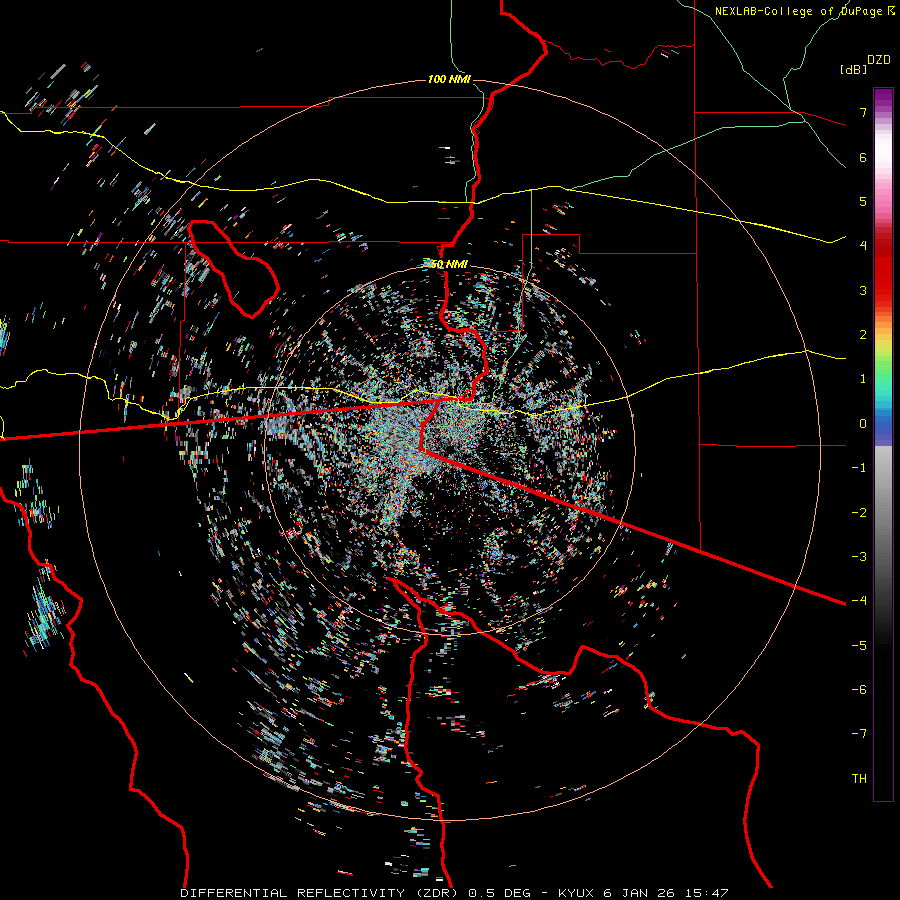
Task: Click the 0 value on the legend scale
Action: click(x=863, y=424)
